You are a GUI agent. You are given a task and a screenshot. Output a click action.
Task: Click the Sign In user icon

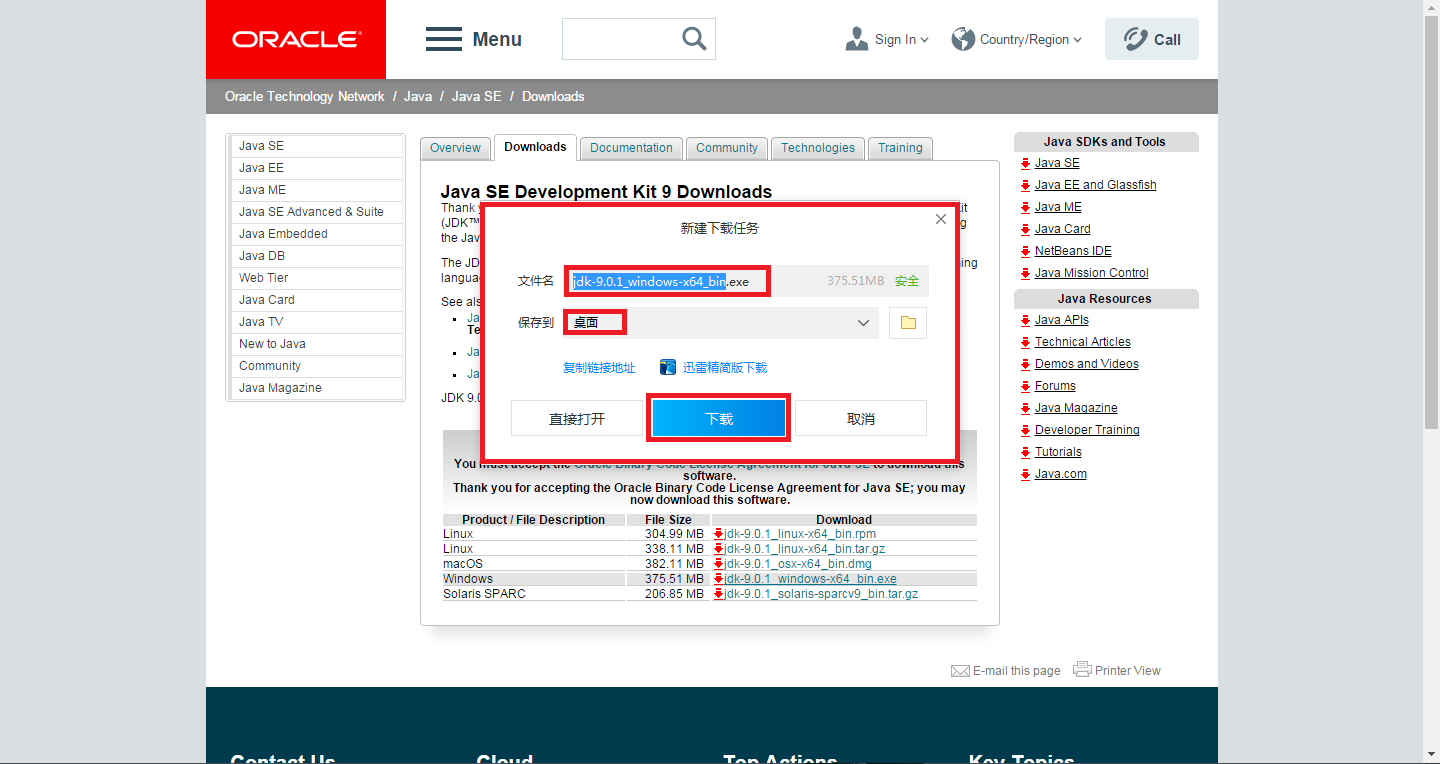pos(856,39)
